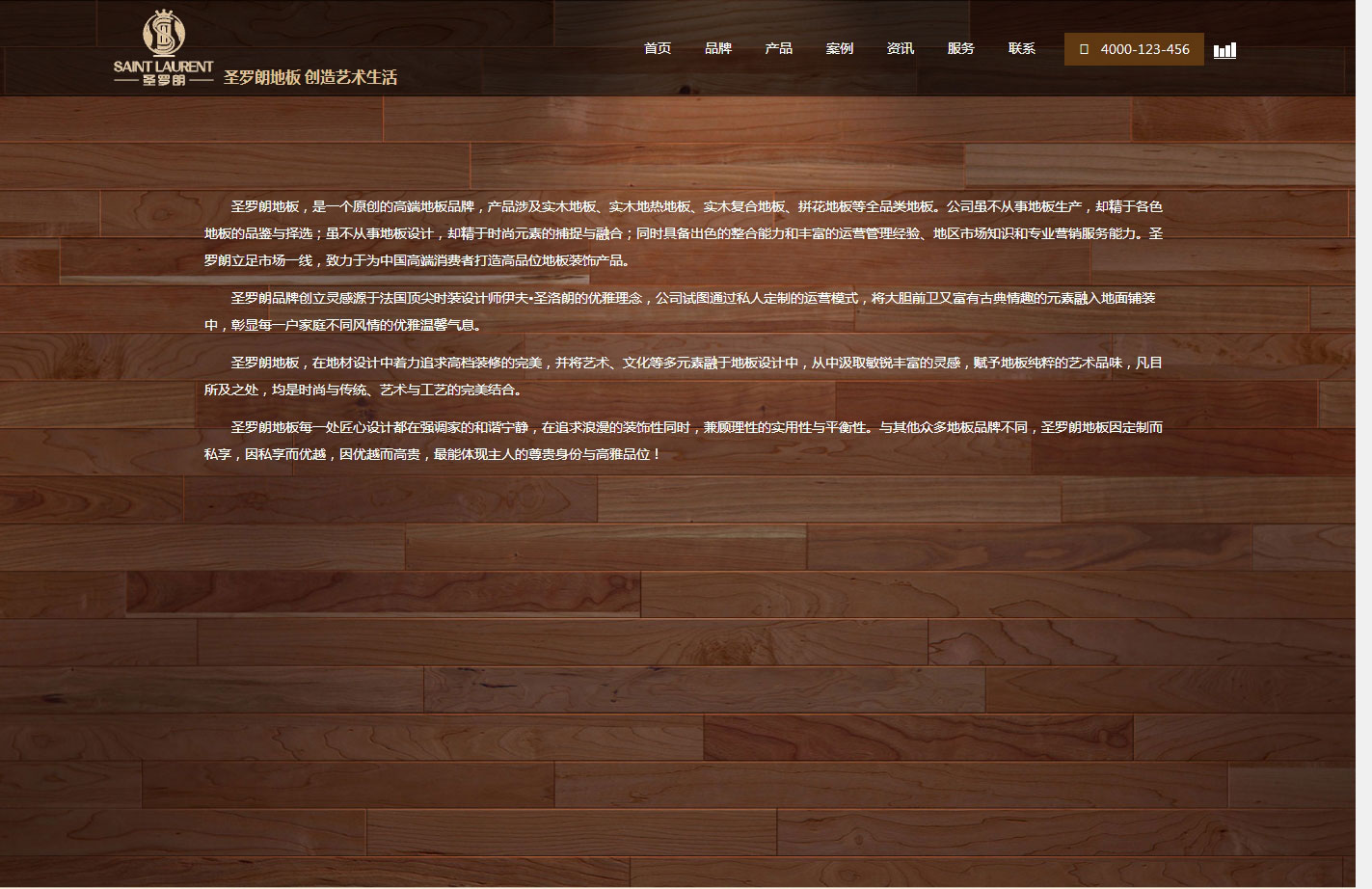Click the line 私享，因私享而优越
Viewport: 1372px width, 889px height.
pos(433,454)
